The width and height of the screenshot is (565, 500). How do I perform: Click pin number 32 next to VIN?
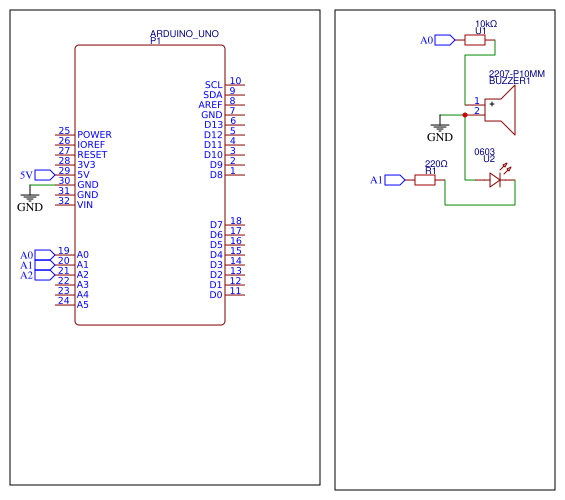click(x=64, y=201)
